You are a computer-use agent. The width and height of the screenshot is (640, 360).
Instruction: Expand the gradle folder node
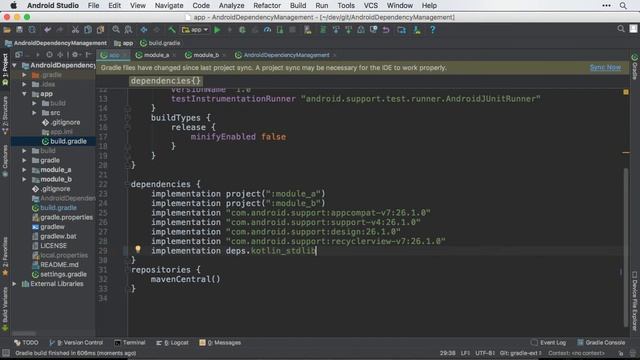coord(24,160)
